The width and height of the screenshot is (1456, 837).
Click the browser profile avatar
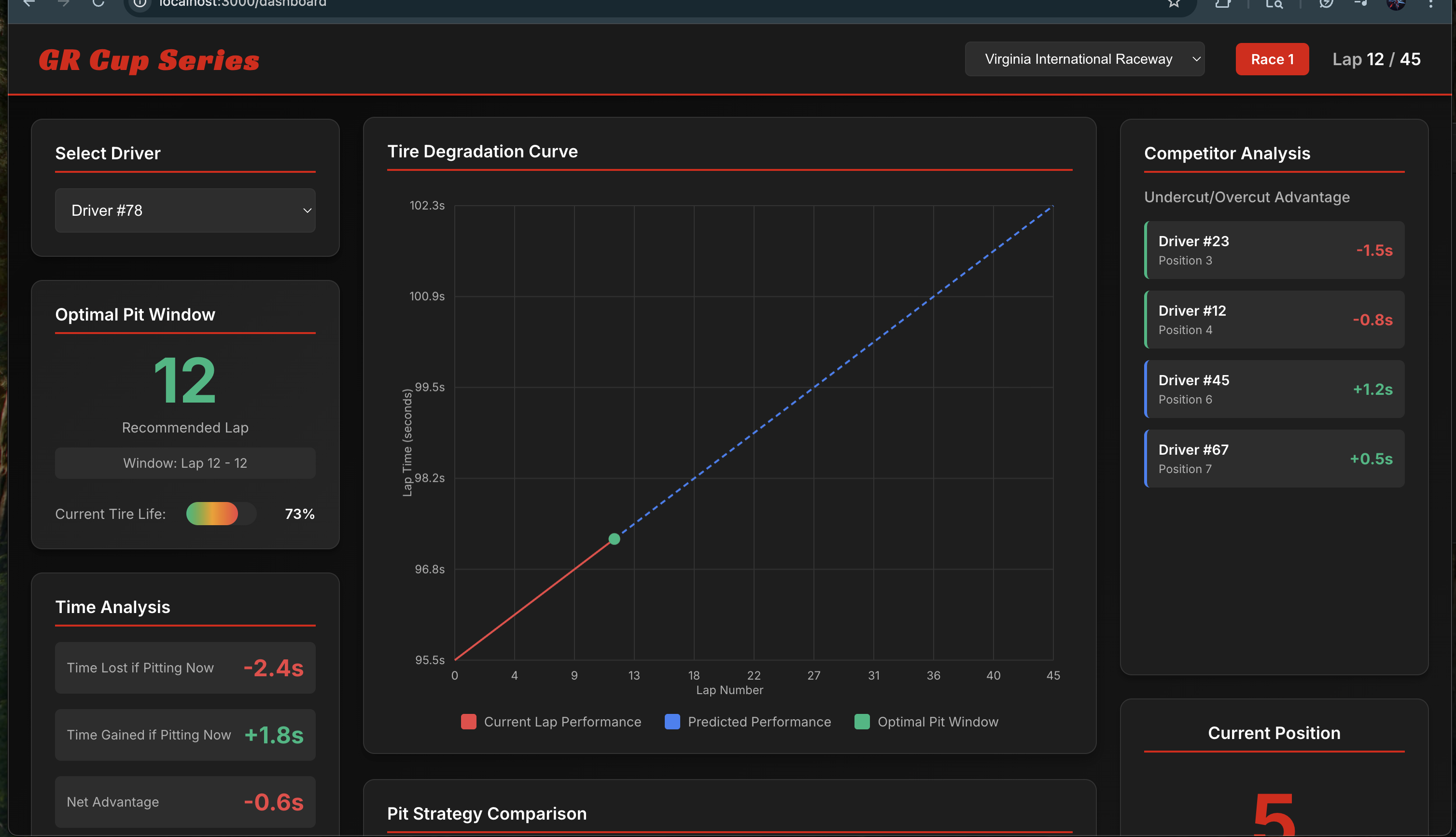point(1396,4)
